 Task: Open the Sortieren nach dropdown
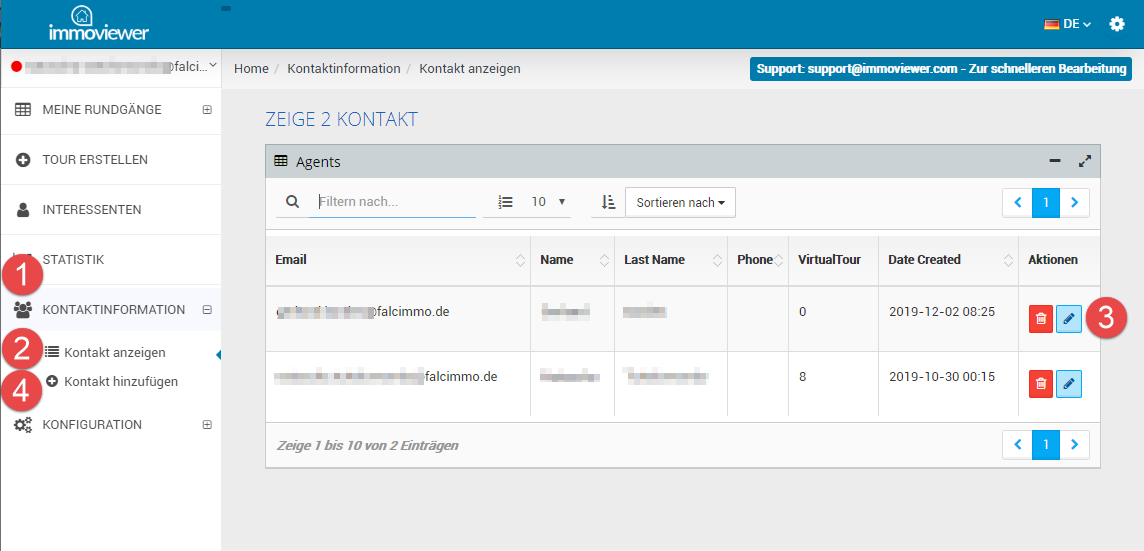[x=680, y=202]
